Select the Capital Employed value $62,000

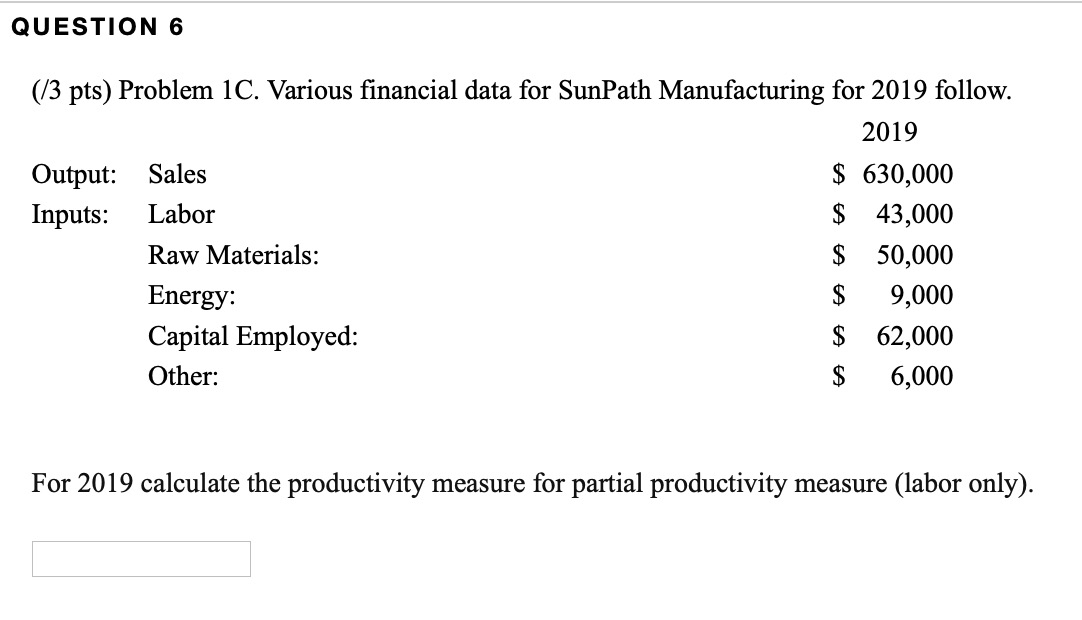pos(900,336)
